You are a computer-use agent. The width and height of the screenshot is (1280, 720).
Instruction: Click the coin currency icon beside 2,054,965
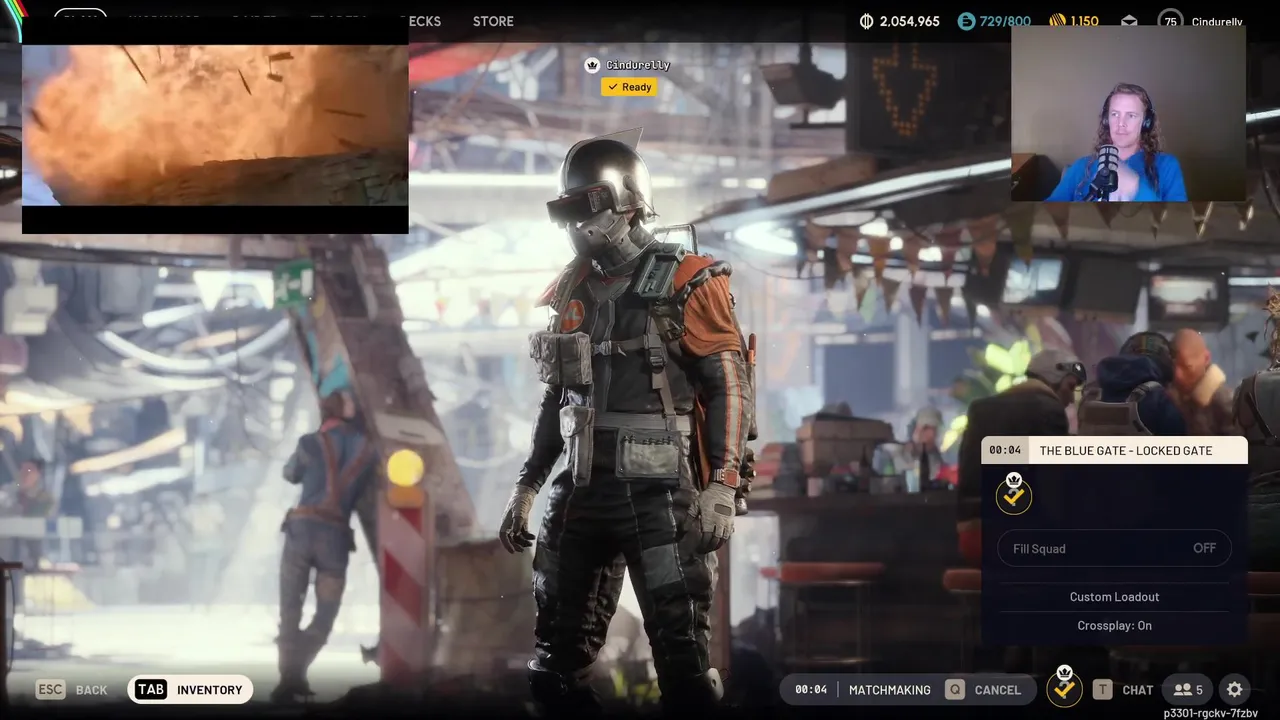pos(866,21)
